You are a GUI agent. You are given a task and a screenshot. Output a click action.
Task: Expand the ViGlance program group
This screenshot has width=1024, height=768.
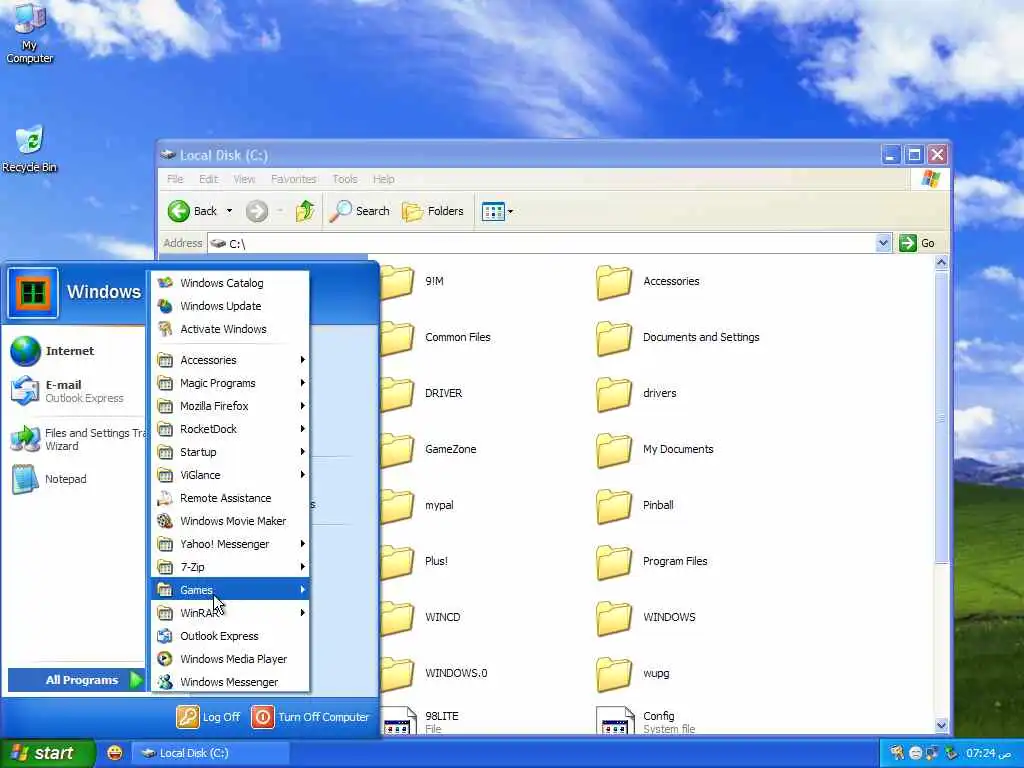(x=229, y=475)
